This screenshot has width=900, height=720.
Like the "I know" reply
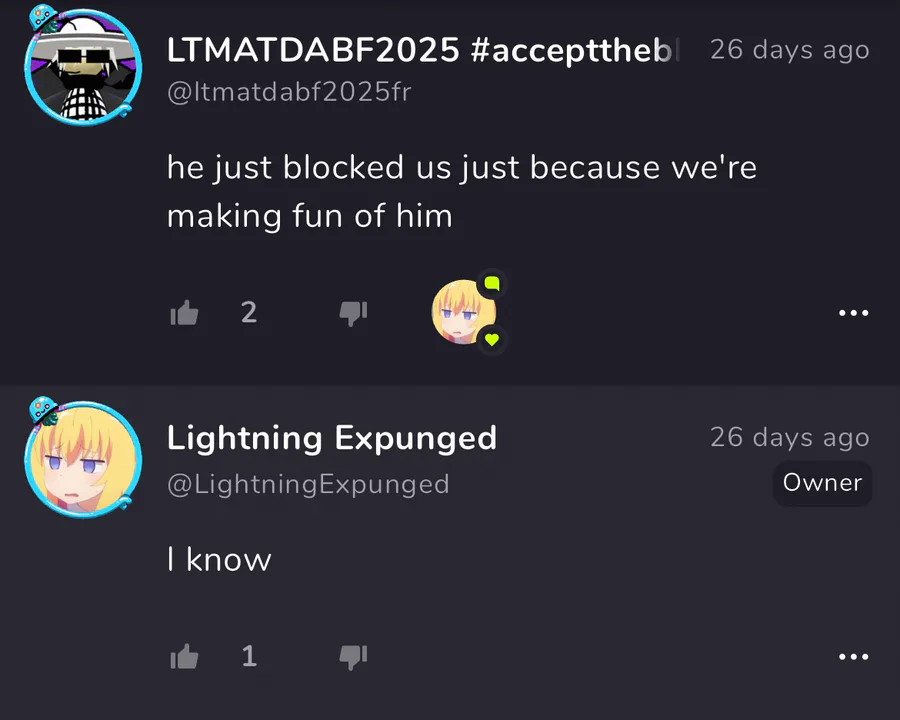point(185,656)
